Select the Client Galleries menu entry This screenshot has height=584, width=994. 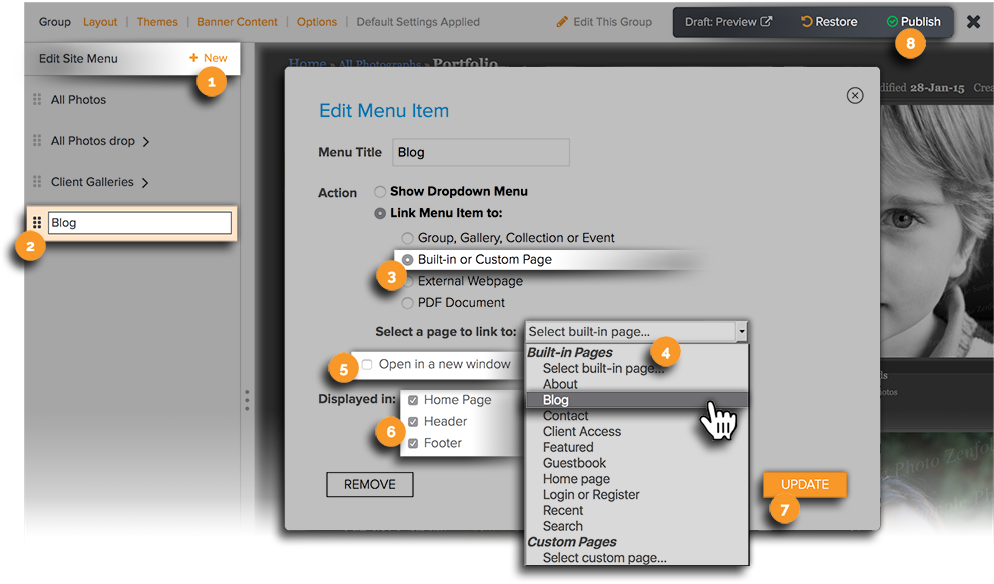click(x=92, y=182)
